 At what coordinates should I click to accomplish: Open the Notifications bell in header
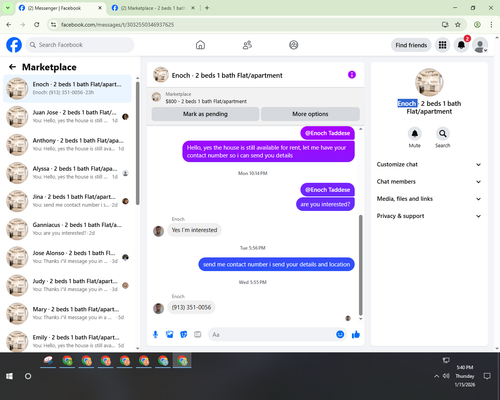tap(461, 45)
